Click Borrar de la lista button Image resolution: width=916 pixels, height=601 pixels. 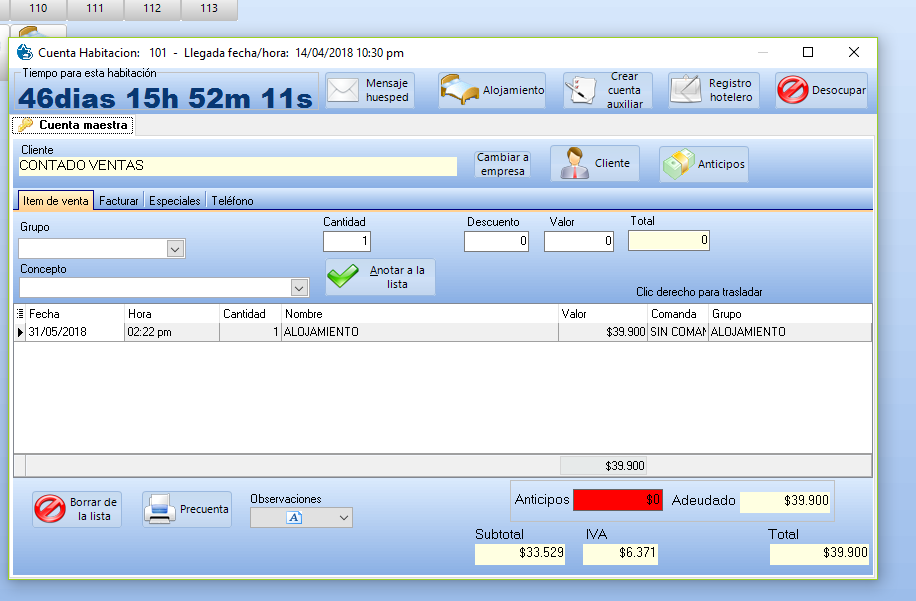coord(77,509)
